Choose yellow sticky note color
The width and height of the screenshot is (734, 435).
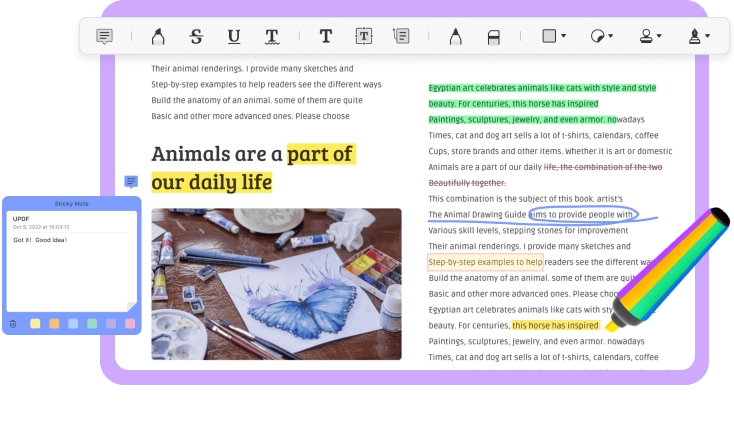coord(36,323)
